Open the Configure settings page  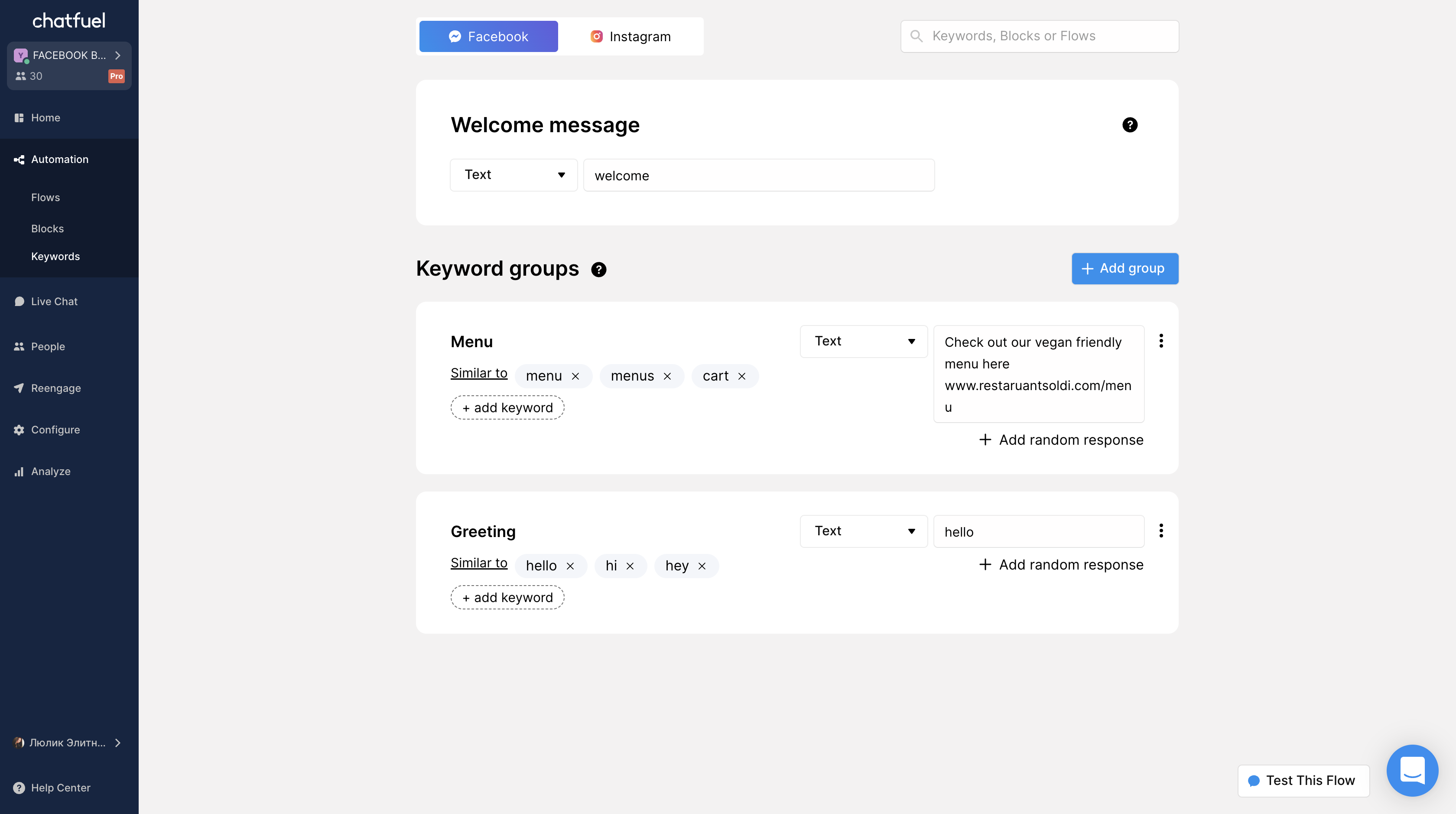point(55,430)
